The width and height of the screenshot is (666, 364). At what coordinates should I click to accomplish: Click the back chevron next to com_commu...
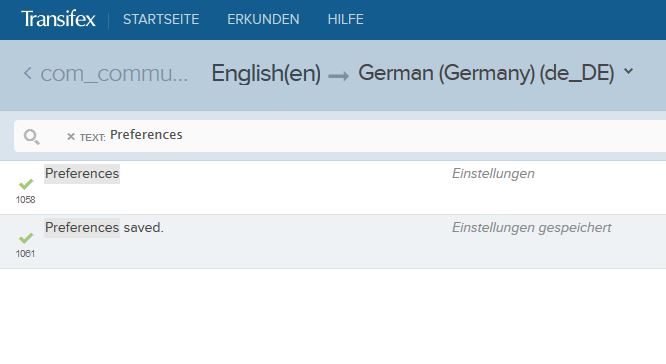click(28, 73)
